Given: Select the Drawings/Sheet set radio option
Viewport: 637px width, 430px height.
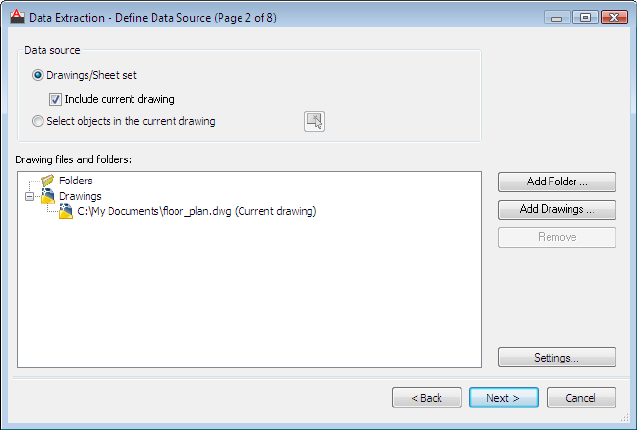Looking at the screenshot, I should pos(38,75).
